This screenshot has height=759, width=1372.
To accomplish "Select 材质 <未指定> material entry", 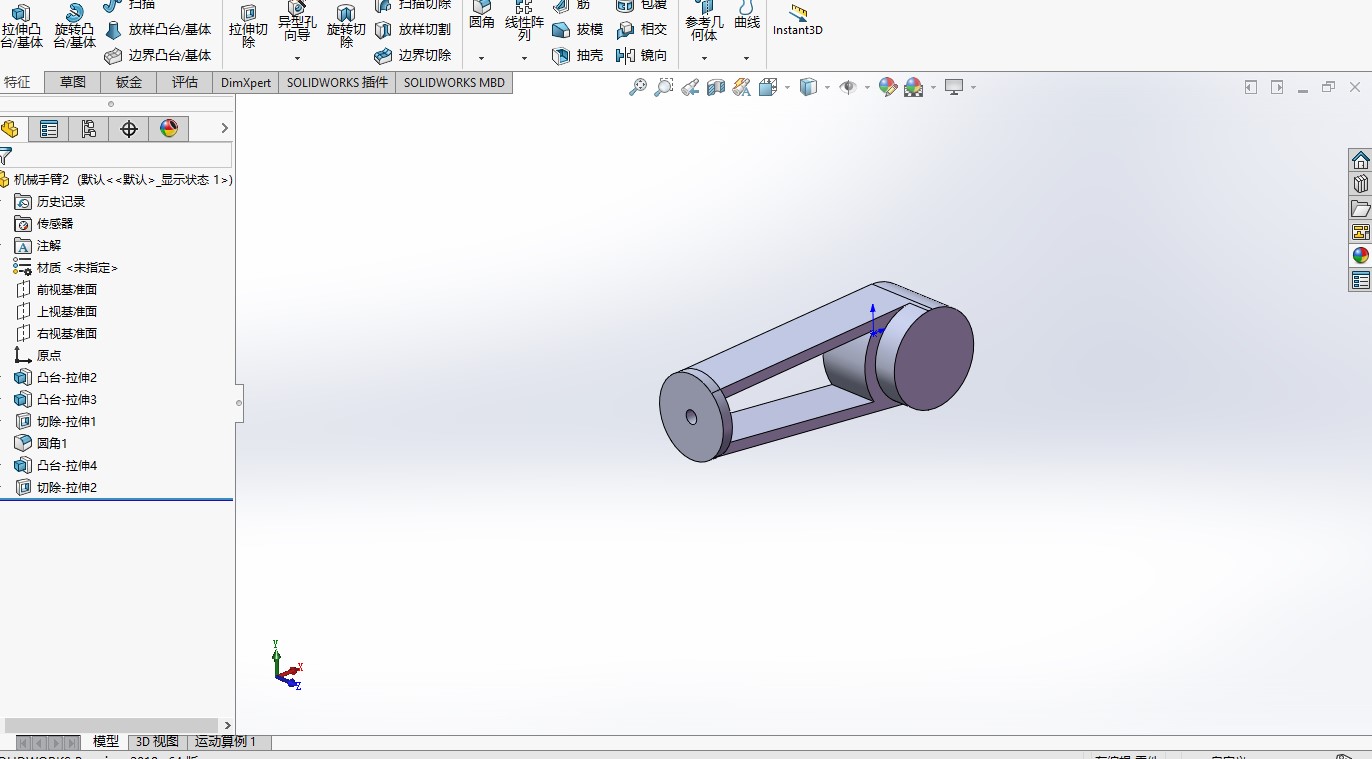I will [x=66, y=268].
